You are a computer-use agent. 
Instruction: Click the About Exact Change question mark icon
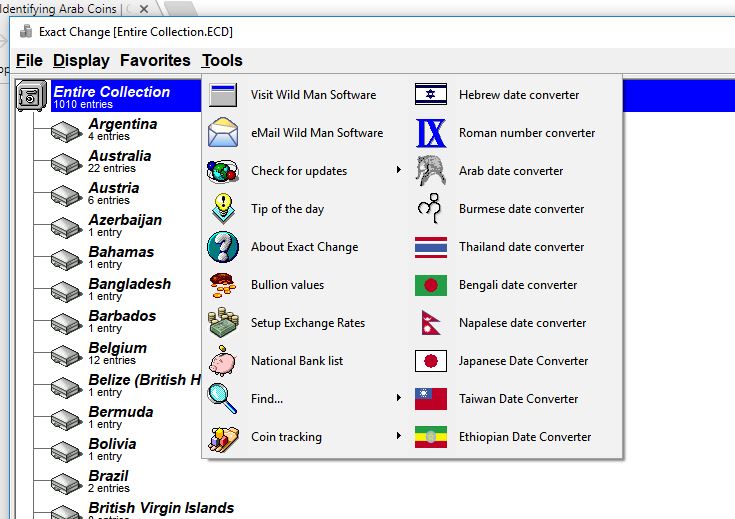pyautogui.click(x=223, y=247)
